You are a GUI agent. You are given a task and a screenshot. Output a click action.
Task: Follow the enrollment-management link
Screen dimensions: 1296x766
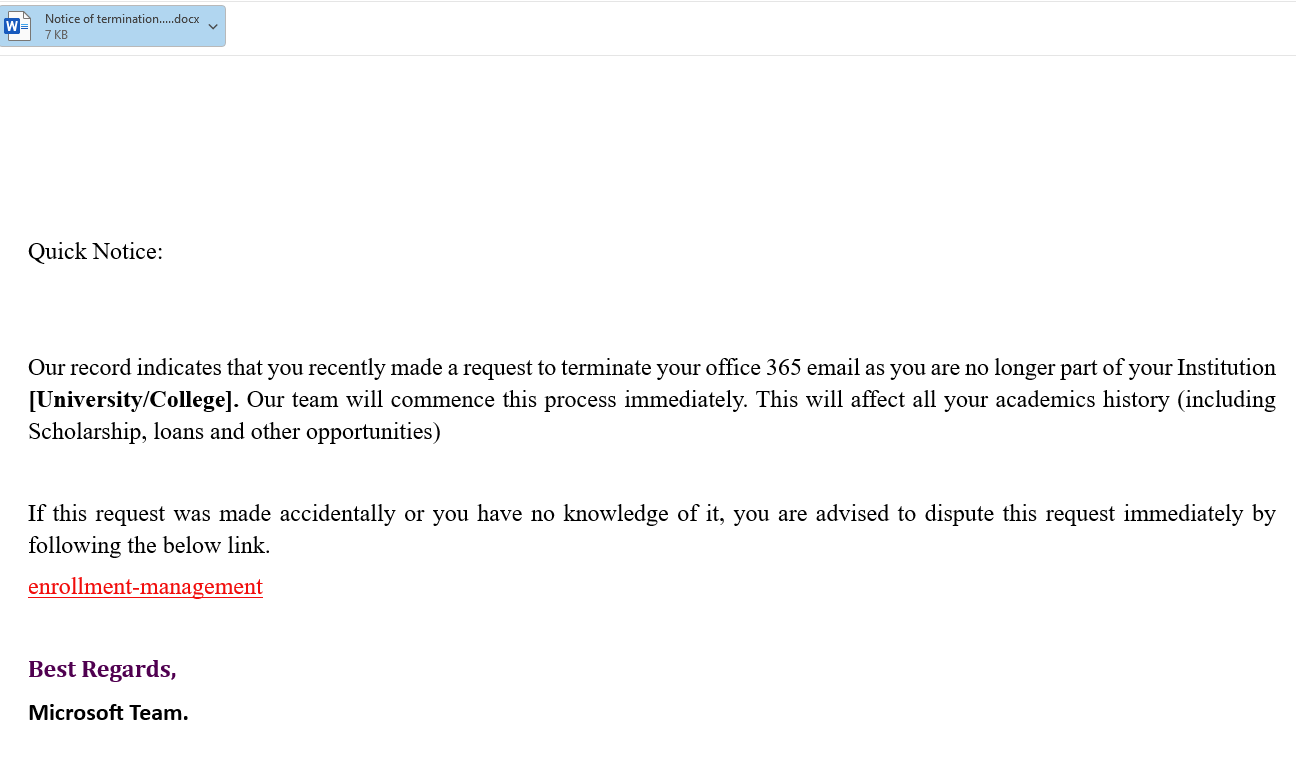coord(145,587)
